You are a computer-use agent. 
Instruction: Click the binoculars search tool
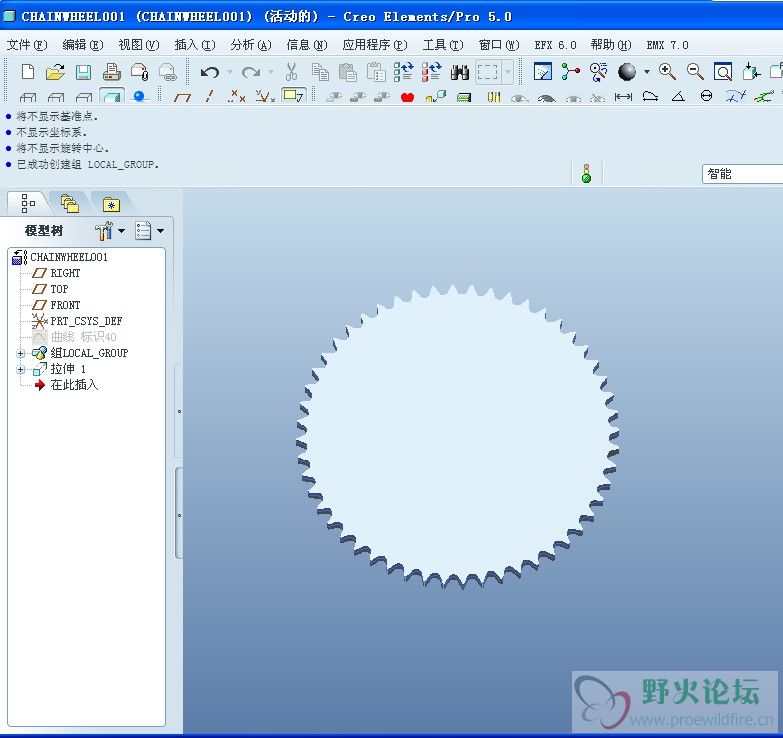[x=459, y=72]
